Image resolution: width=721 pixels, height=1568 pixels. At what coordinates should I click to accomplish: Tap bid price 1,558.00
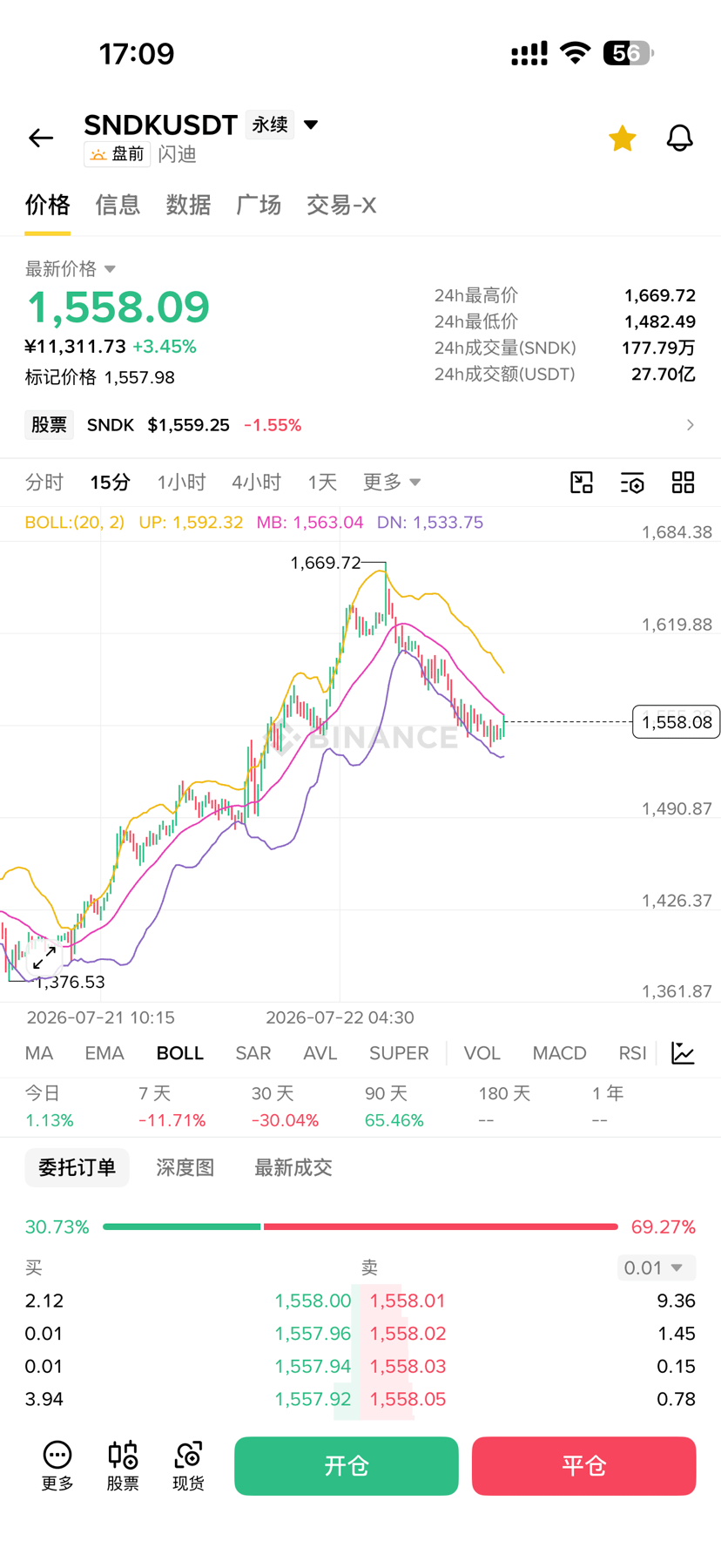(x=313, y=1301)
